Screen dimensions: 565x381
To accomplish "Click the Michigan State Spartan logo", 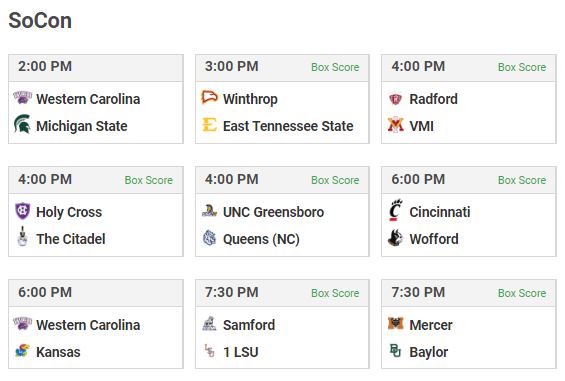I will pos(22,124).
